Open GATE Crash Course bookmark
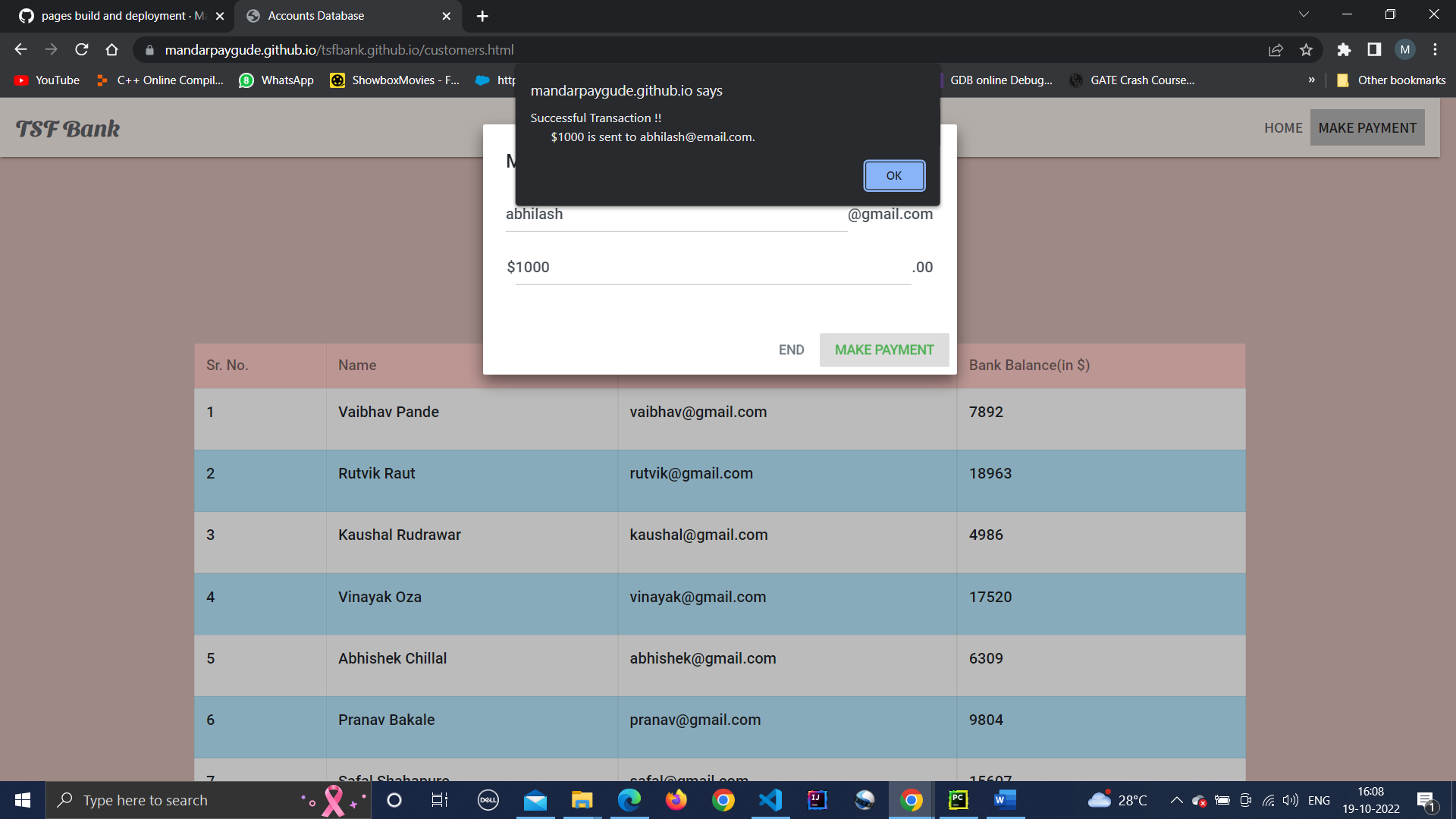1456x819 pixels. pos(1131,80)
